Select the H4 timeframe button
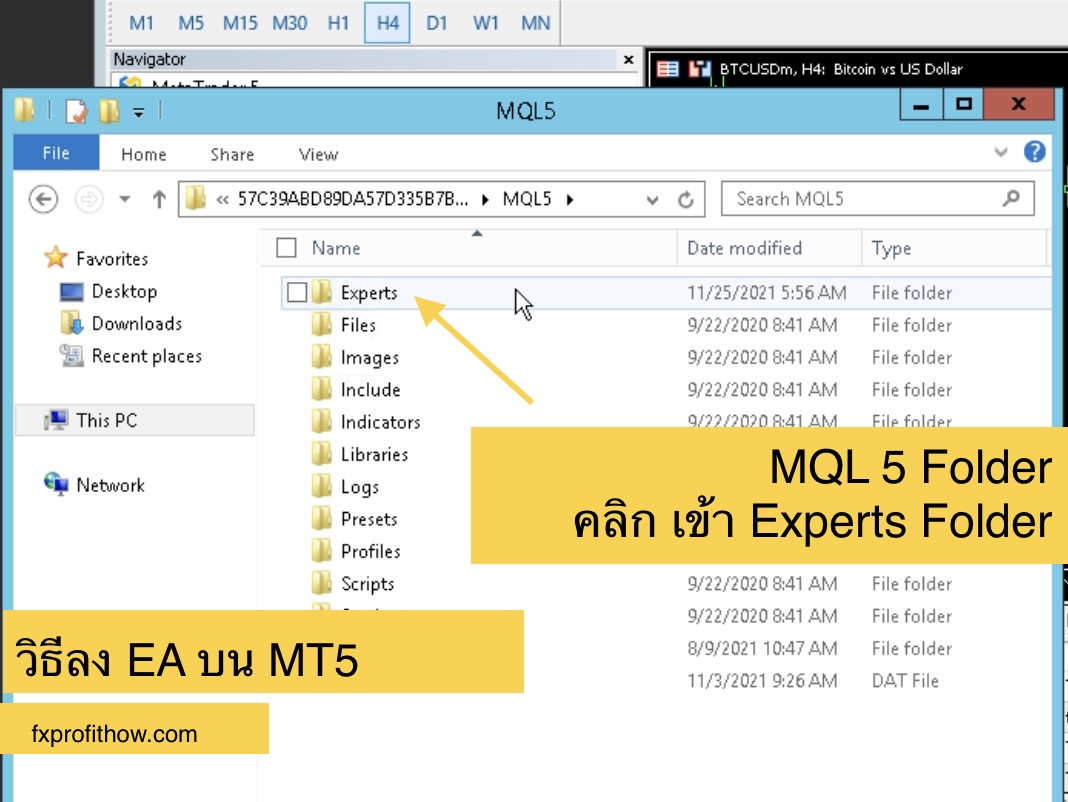 click(x=387, y=22)
